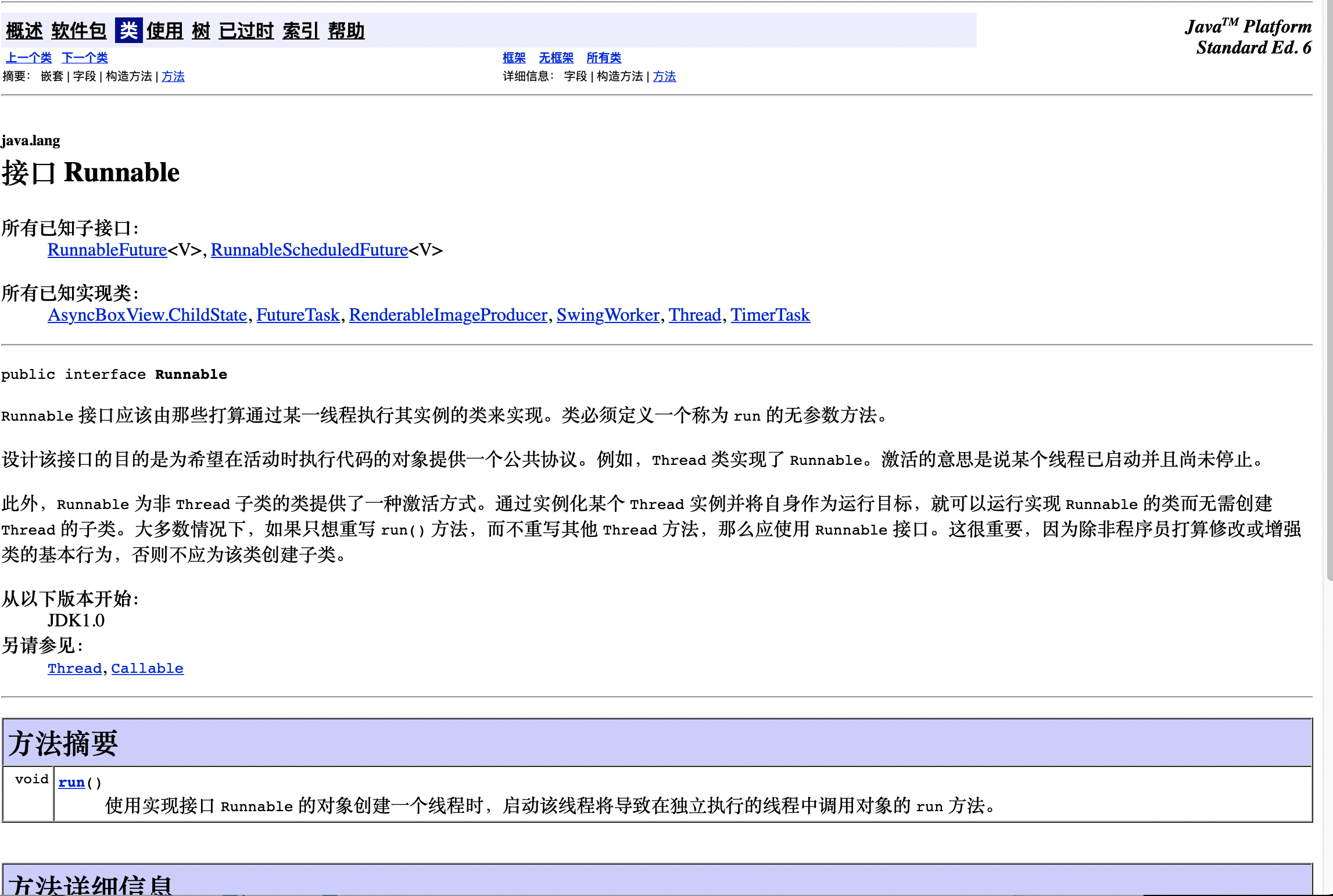Open AsyncBoxView.ChildState class link
This screenshot has height=896, width=1333.
148,315
